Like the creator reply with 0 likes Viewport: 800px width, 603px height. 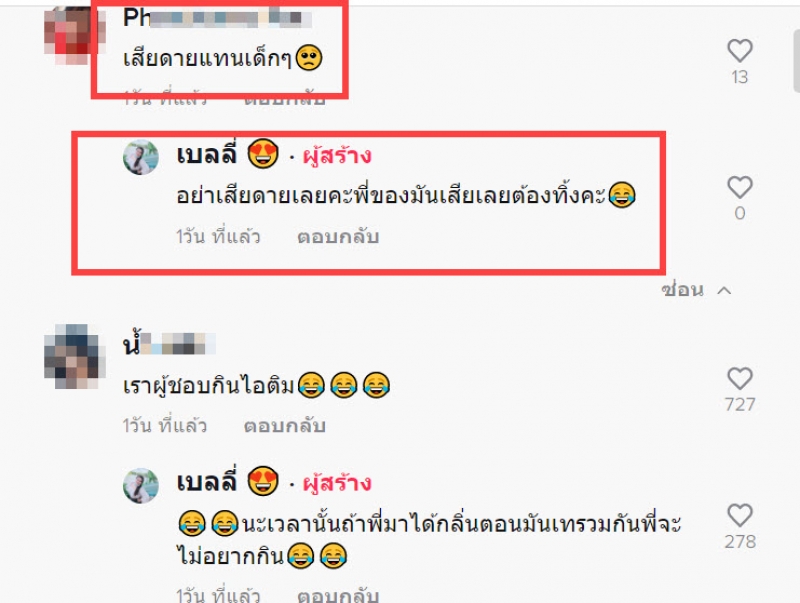(739, 187)
